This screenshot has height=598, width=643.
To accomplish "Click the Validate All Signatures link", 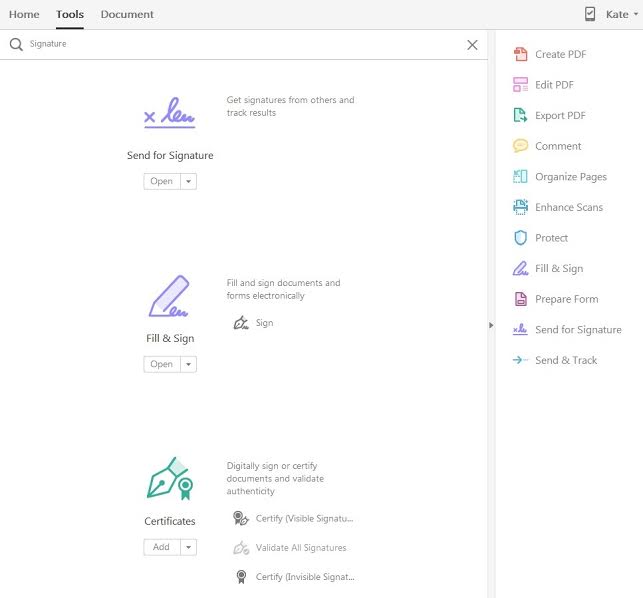I will tap(301, 548).
